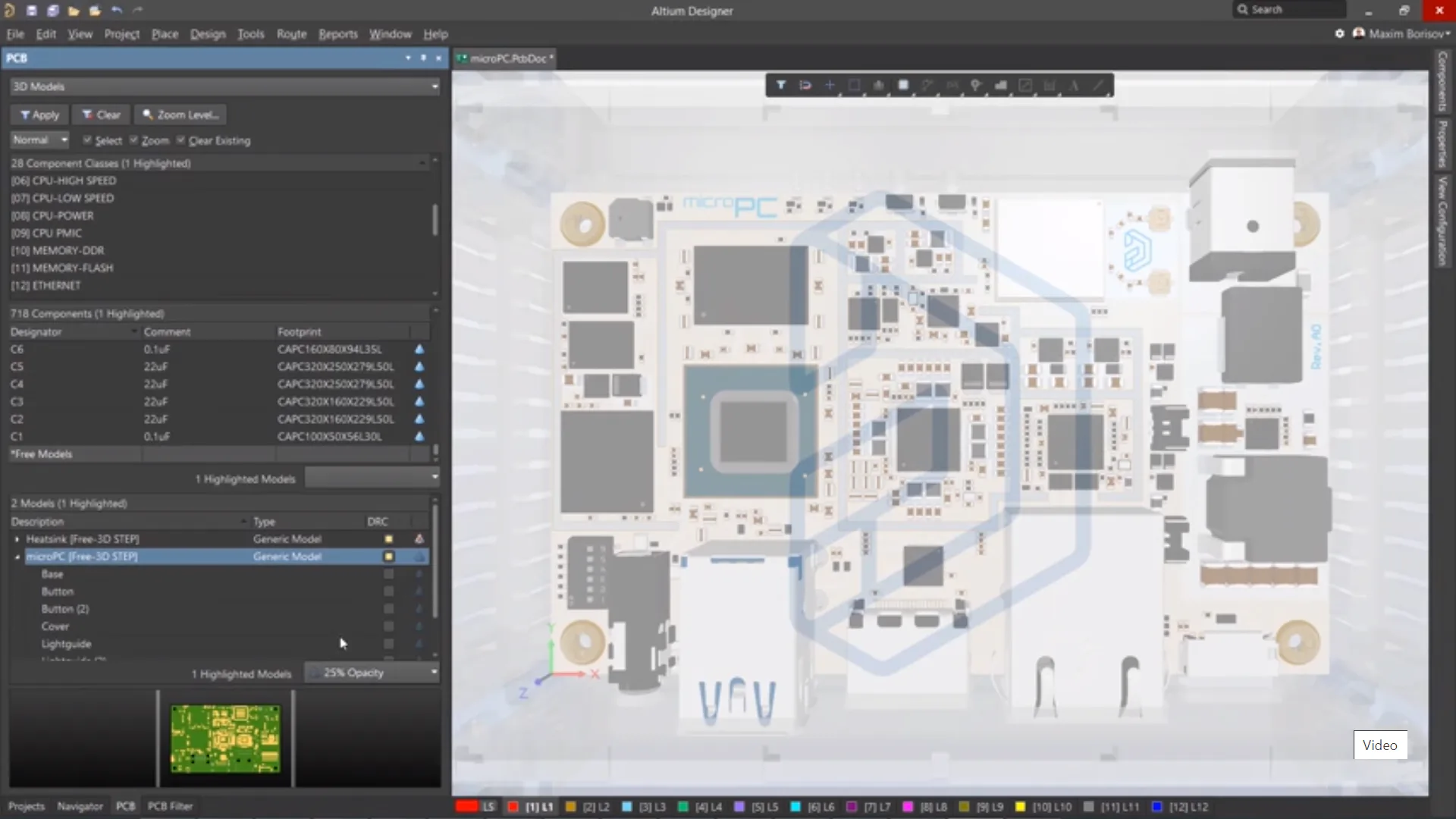Open the empty dropdown beside Highlighted Models
Viewport: 1456px width, 819px height.
pyautogui.click(x=372, y=478)
